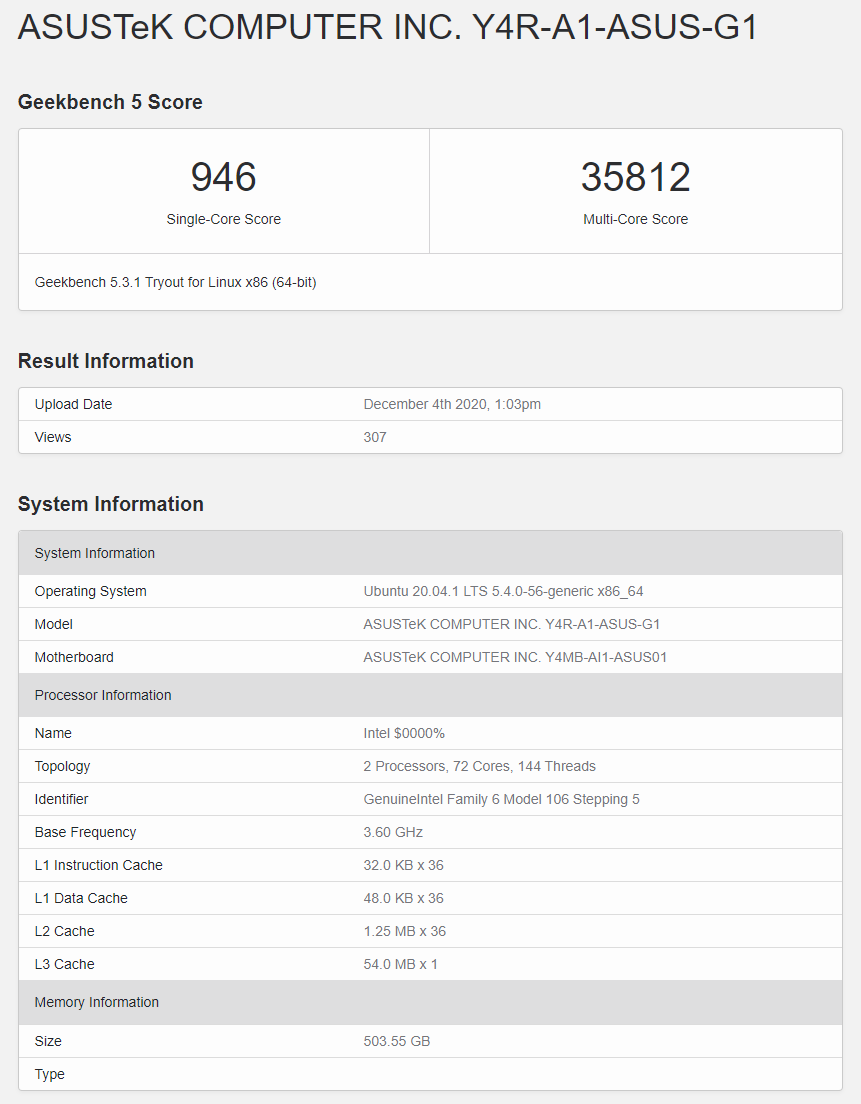Select the Multi-Core Score label
The width and height of the screenshot is (861, 1104).
tap(635, 219)
